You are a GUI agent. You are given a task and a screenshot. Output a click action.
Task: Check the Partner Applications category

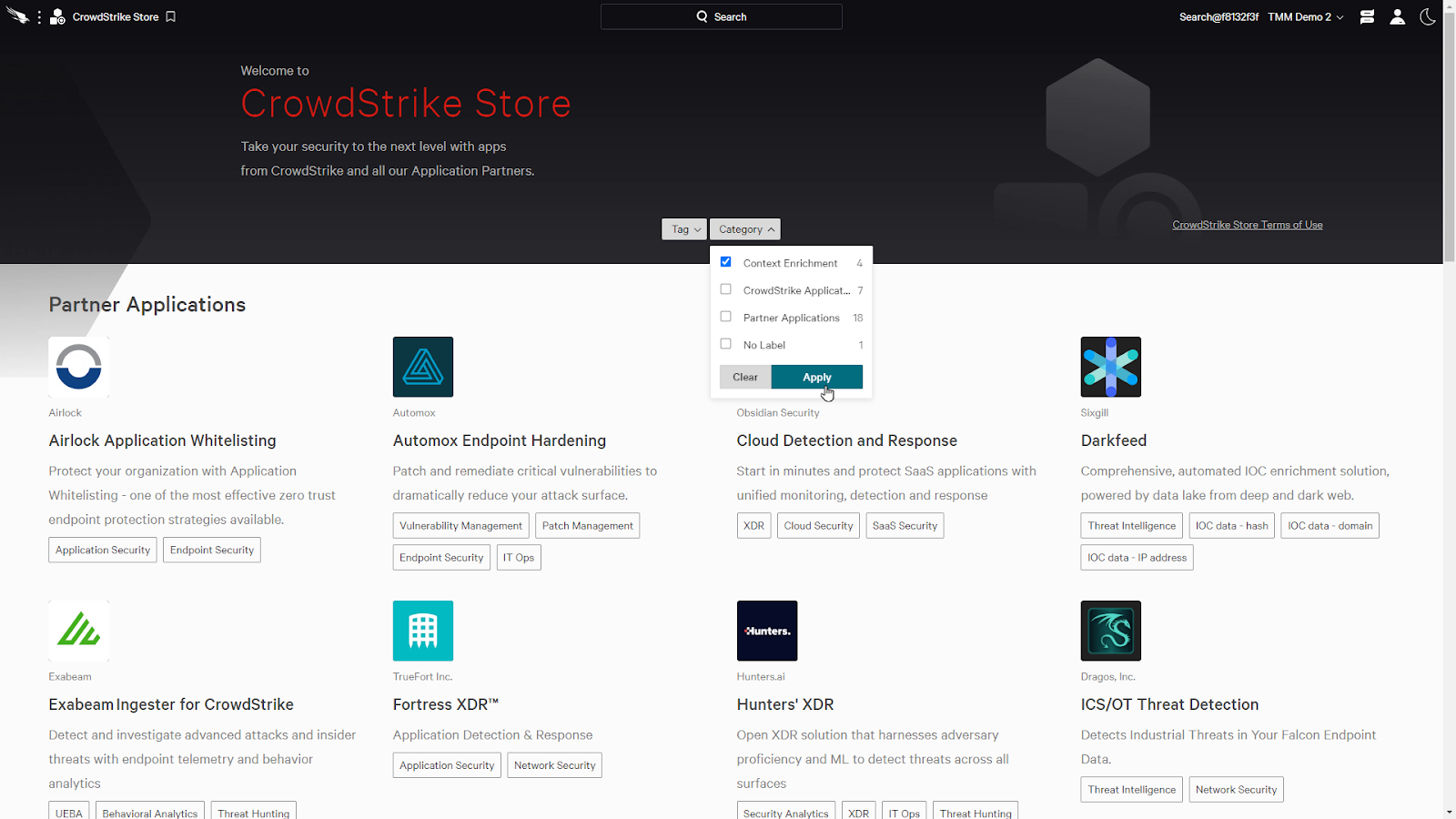tap(725, 317)
